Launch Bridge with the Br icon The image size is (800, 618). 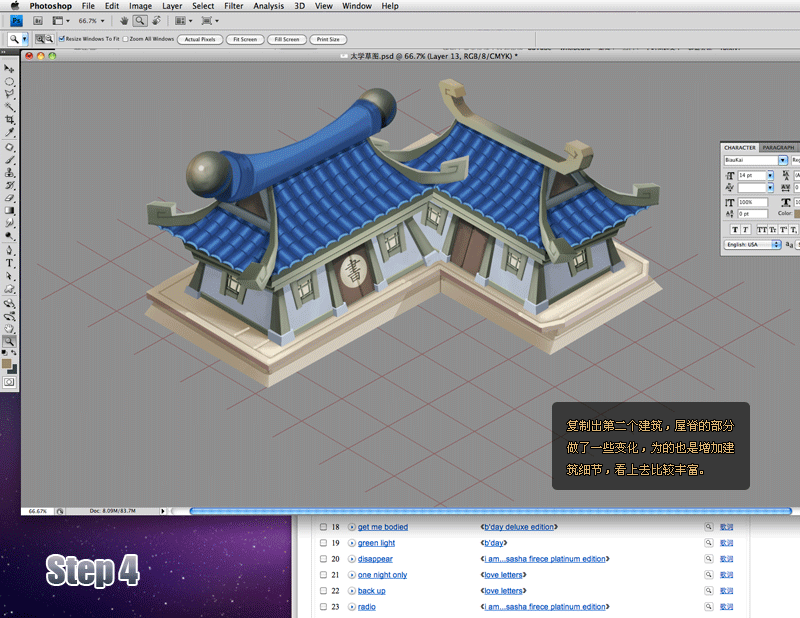click(38, 21)
